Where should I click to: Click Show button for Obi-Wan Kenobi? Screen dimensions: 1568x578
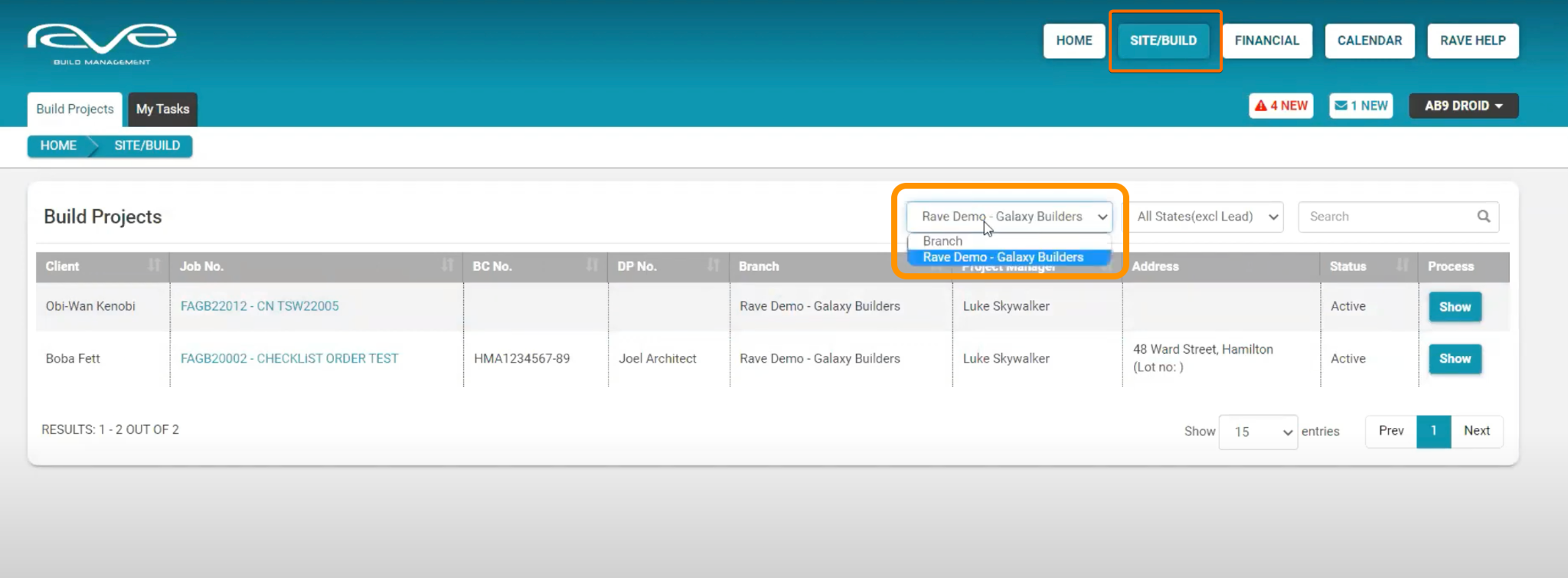click(x=1454, y=307)
